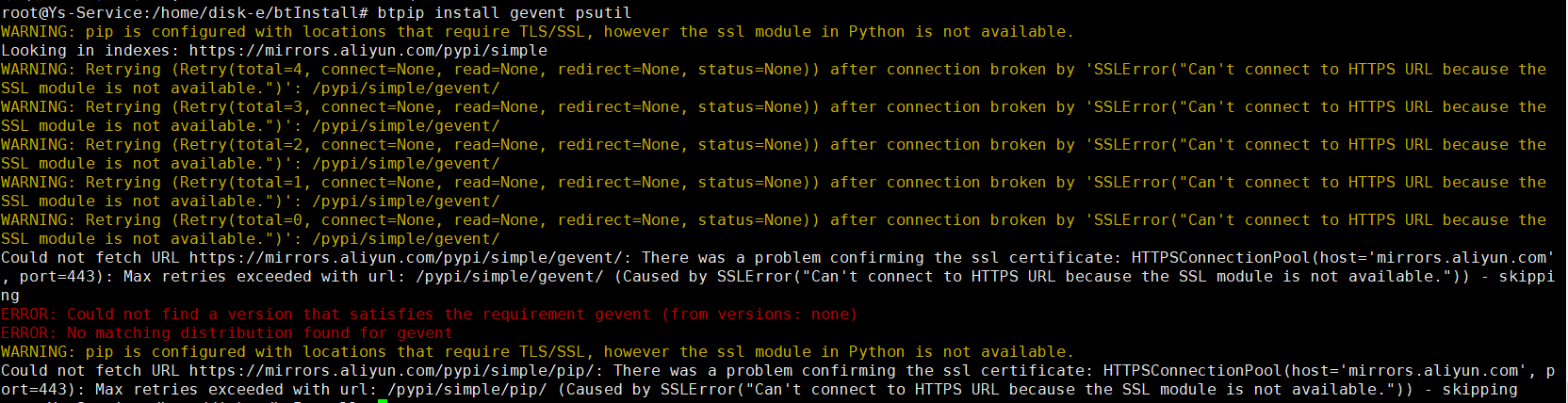Click the 'Retry(total=0' warning text
The height and width of the screenshot is (403, 1568).
point(241,219)
